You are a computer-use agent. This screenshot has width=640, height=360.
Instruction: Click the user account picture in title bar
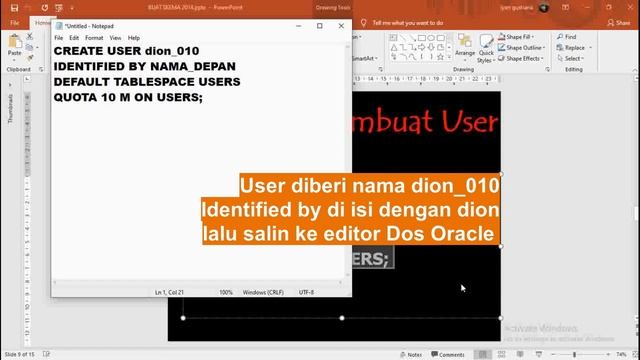(x=544, y=7)
